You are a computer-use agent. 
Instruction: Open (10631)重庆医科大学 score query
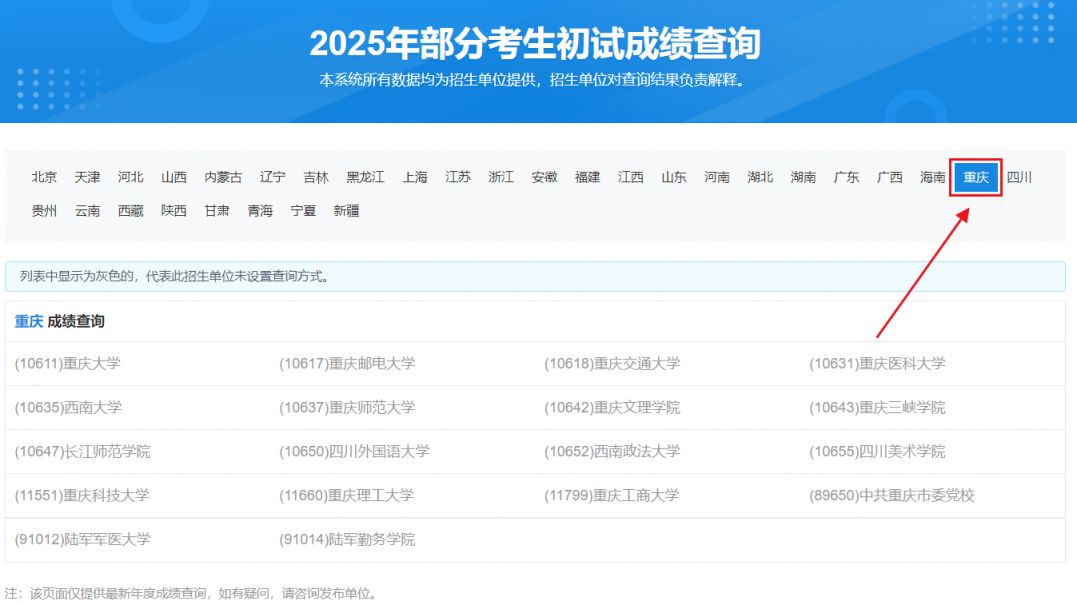pyautogui.click(x=877, y=363)
